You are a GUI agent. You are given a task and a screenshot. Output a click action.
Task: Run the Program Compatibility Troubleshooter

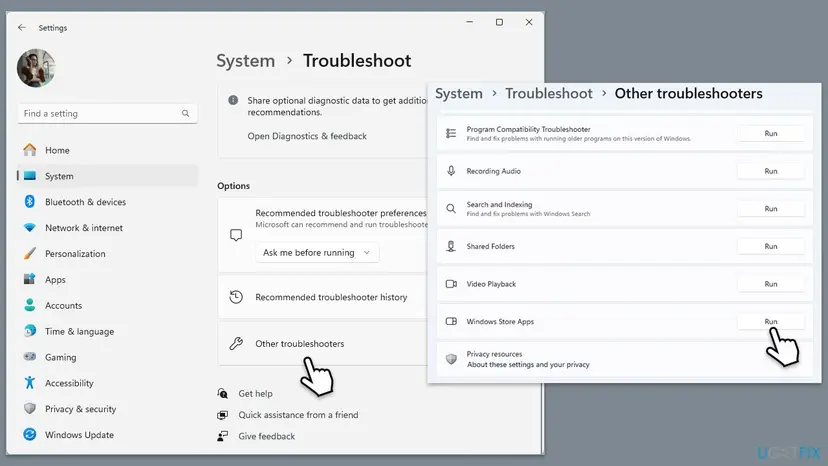point(771,134)
